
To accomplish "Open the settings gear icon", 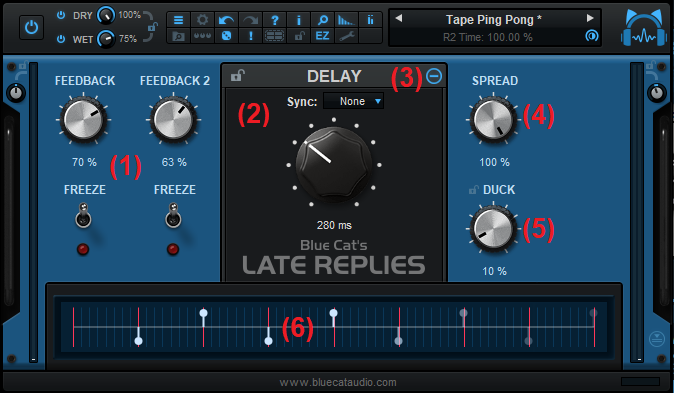I will 202,20.
